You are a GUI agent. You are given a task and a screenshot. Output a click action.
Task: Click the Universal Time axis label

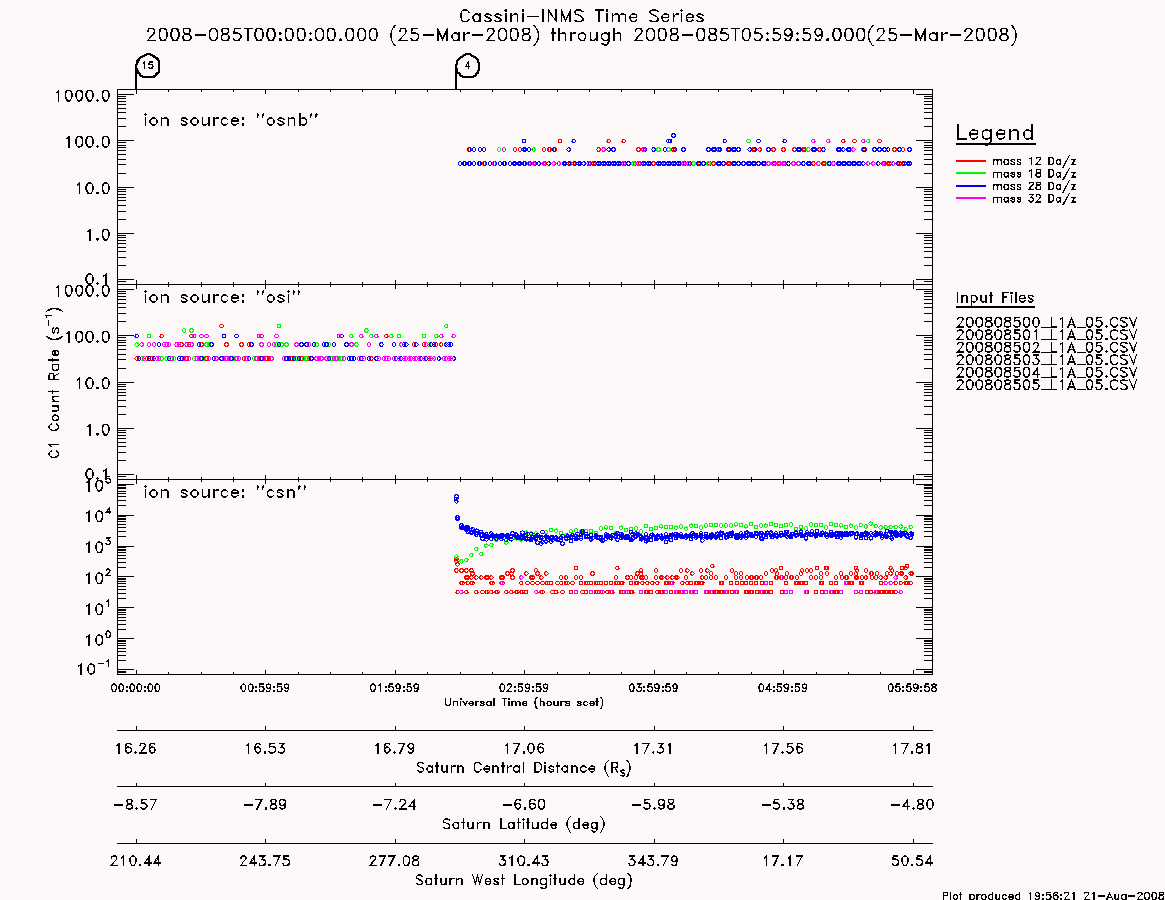pyautogui.click(x=524, y=702)
